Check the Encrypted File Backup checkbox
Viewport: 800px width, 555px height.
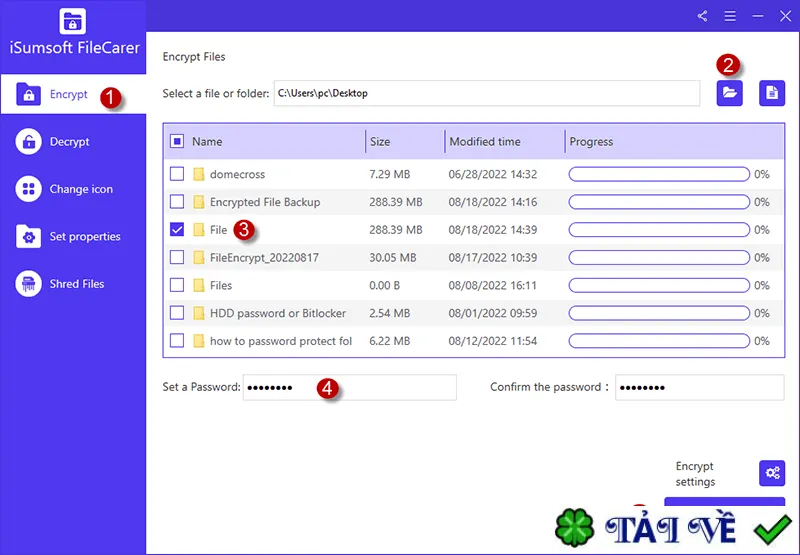click(x=177, y=202)
